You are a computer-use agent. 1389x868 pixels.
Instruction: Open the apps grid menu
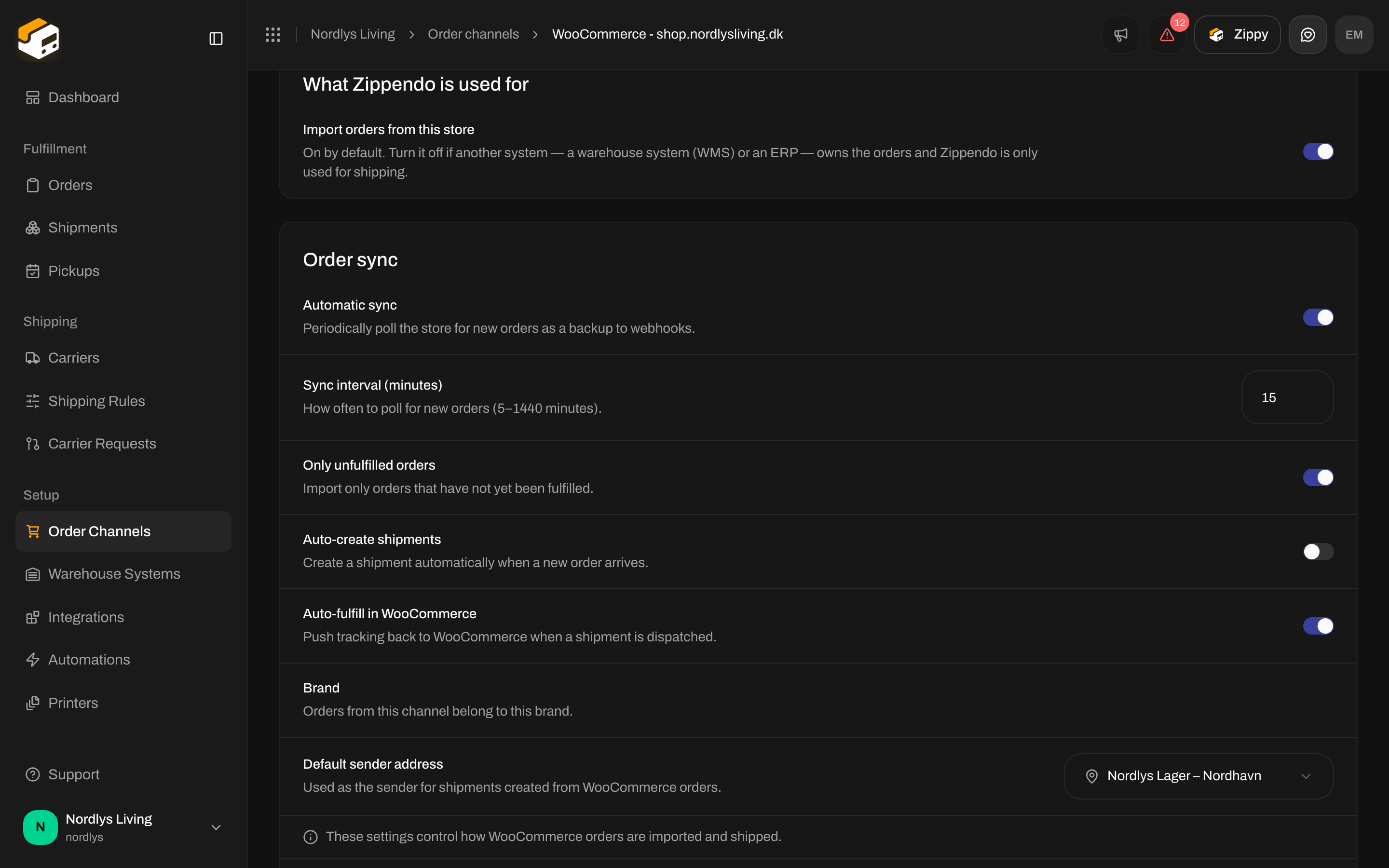click(272, 34)
